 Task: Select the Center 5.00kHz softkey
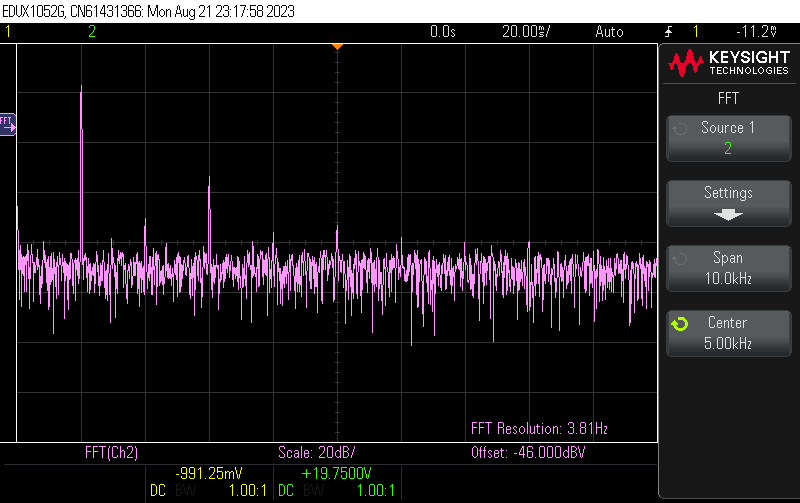tap(729, 333)
